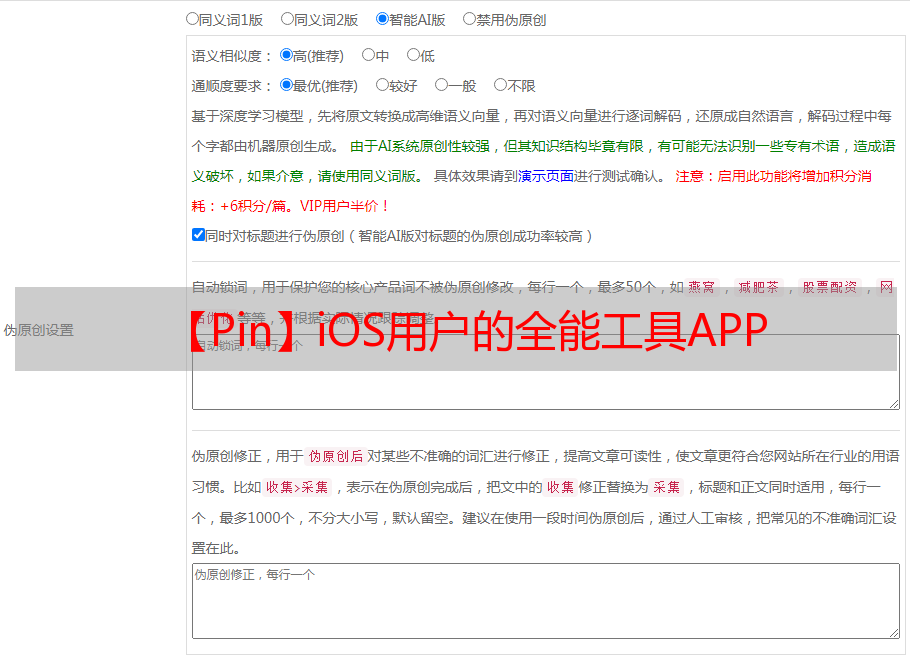This screenshot has width=911, height=658.
Task: Set 通顺度要求 to 最优(推荐)
Action: click(x=286, y=85)
